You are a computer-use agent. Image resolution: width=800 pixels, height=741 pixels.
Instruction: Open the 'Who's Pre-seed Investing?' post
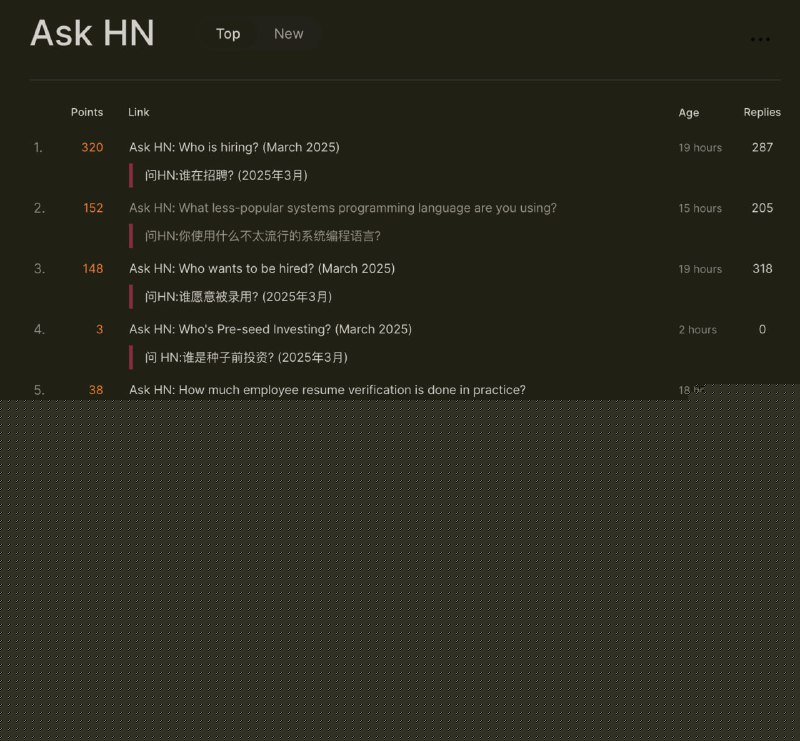(x=270, y=329)
